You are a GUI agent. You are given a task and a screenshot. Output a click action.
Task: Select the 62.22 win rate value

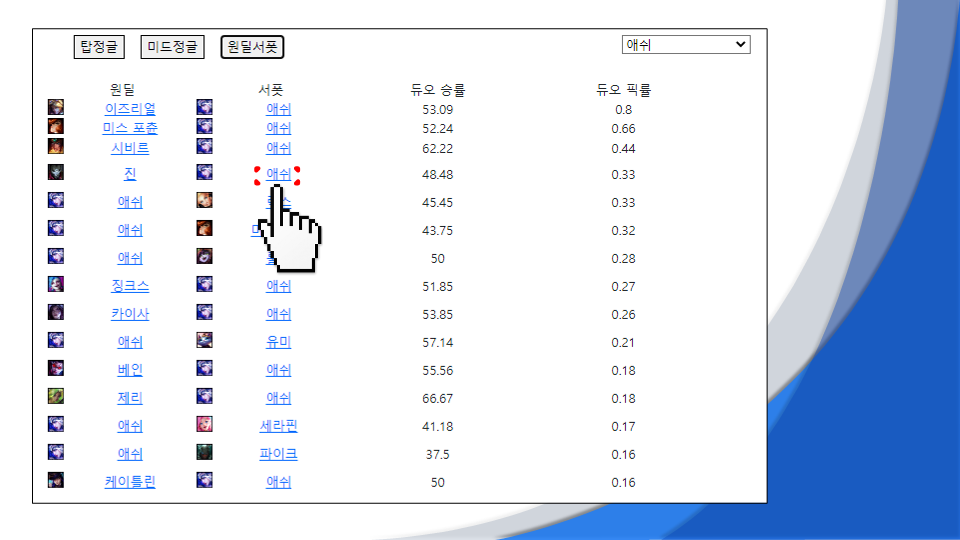pos(438,149)
